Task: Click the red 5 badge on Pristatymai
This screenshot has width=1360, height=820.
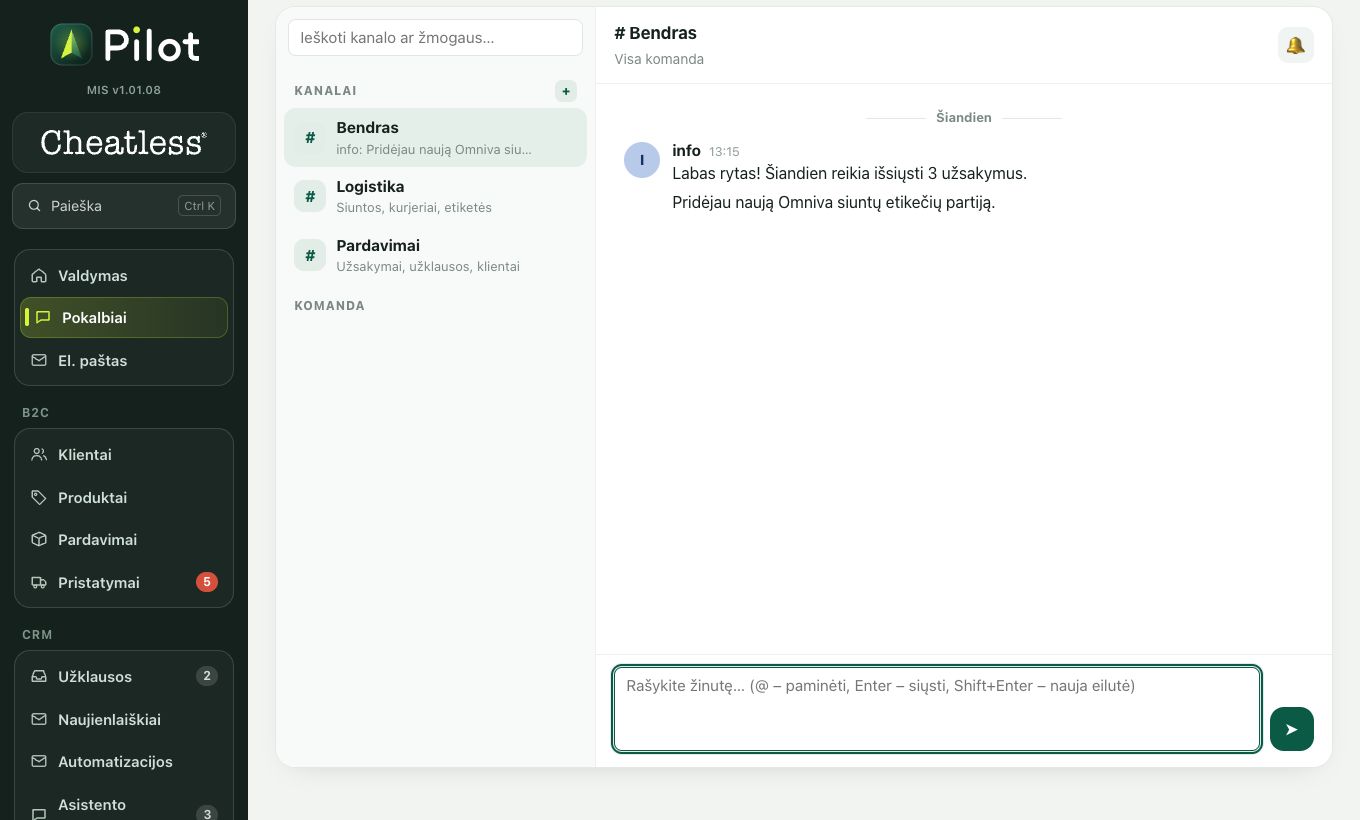Action: [x=207, y=582]
